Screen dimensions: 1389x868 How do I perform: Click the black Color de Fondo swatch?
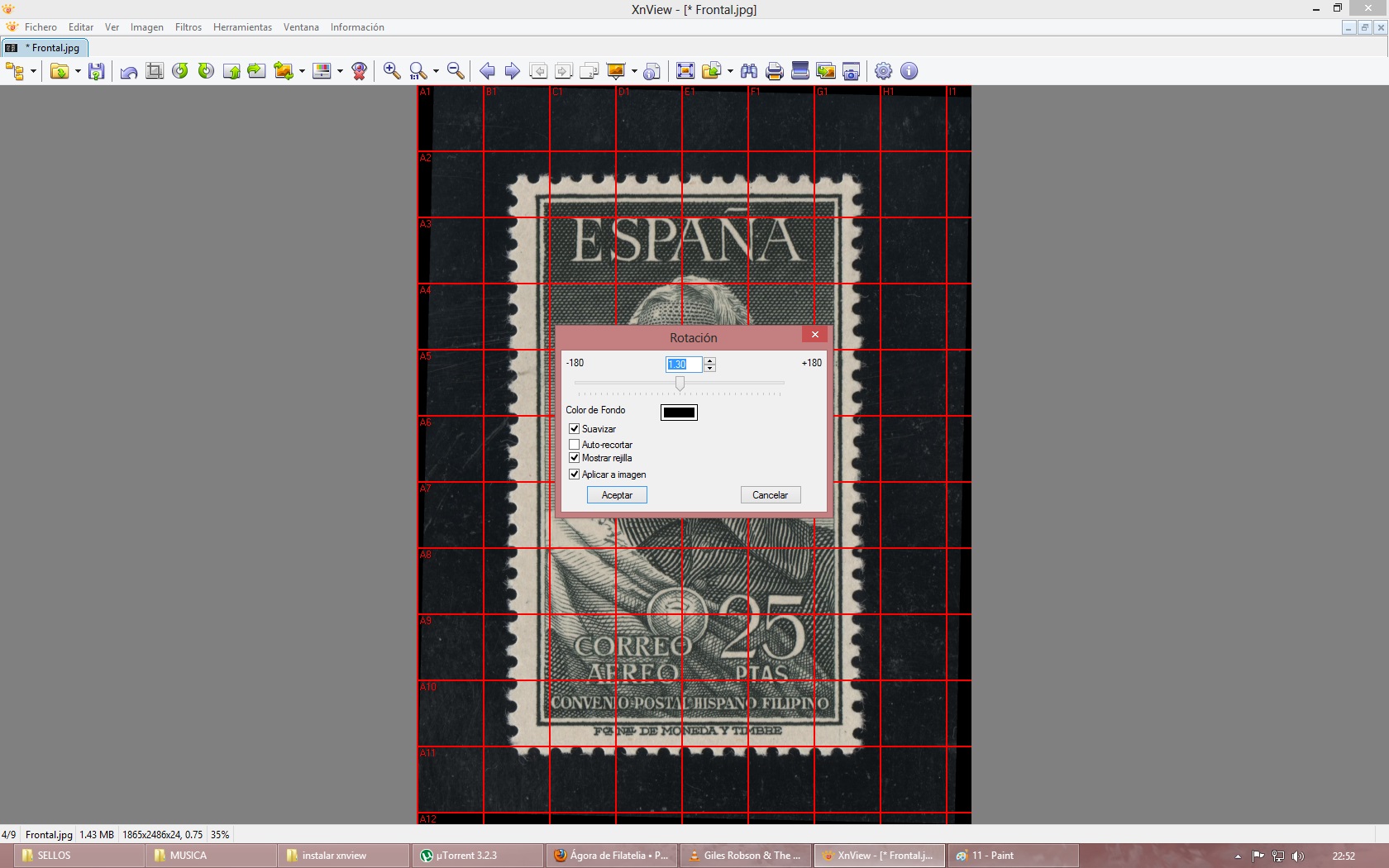[679, 413]
